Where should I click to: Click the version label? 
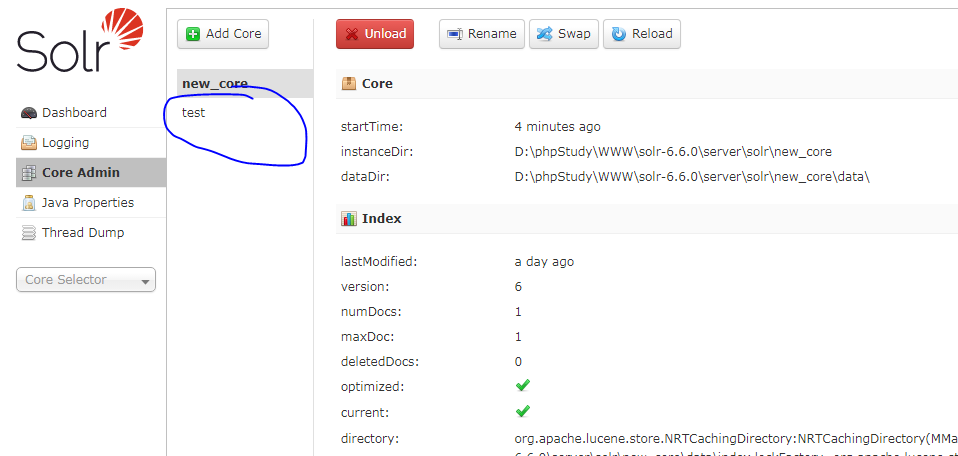365,287
